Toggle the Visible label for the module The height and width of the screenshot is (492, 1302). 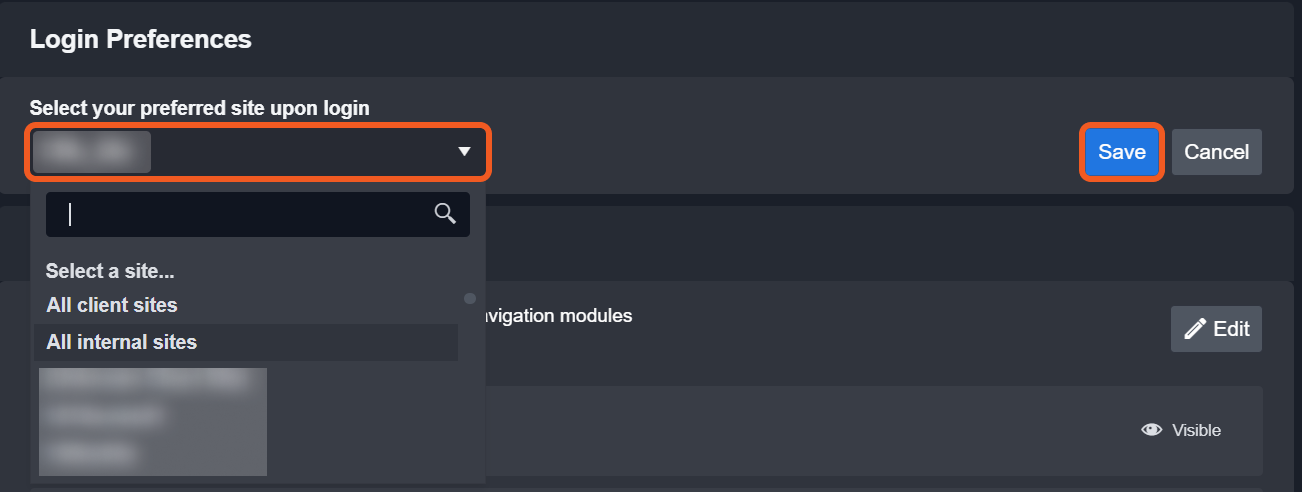click(x=1196, y=430)
